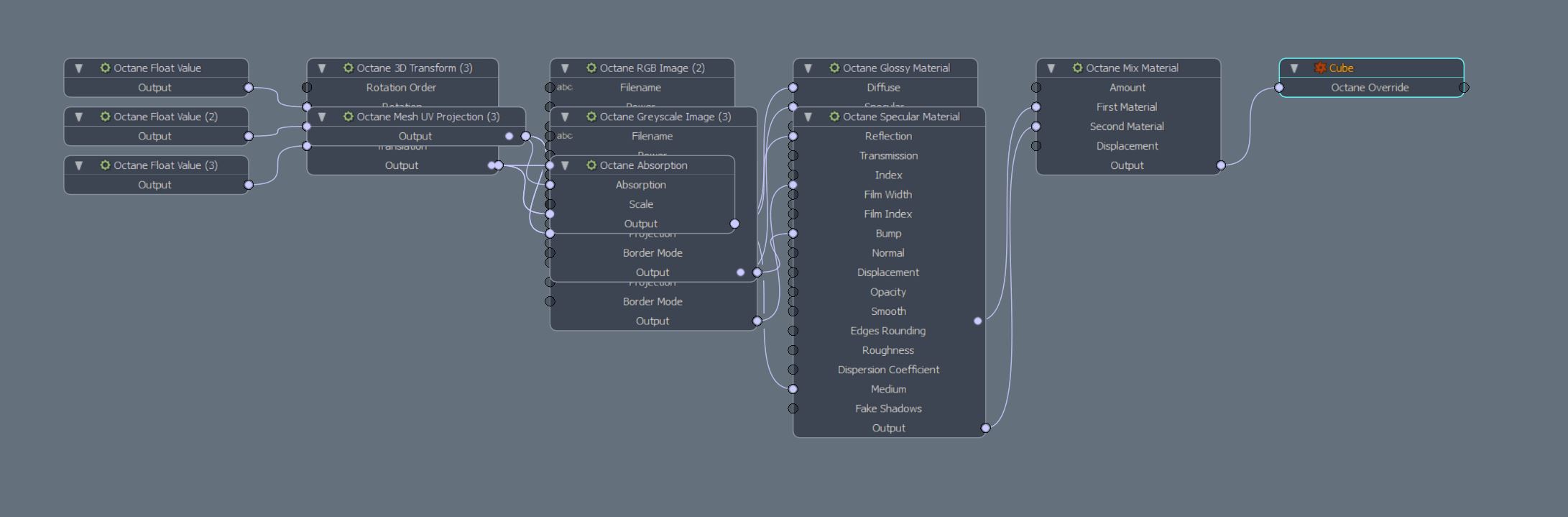
Task: Collapse the Octane RGB Image (2) node
Action: click(x=565, y=68)
